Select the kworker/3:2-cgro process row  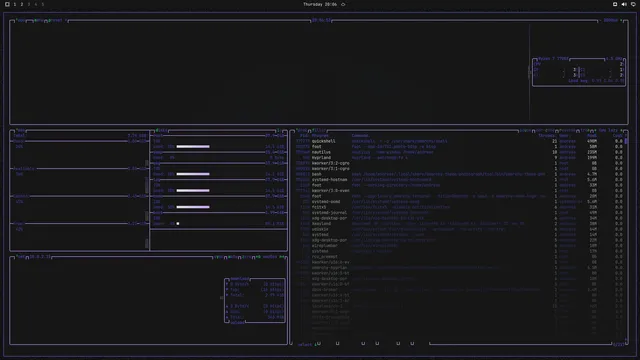tap(459, 163)
